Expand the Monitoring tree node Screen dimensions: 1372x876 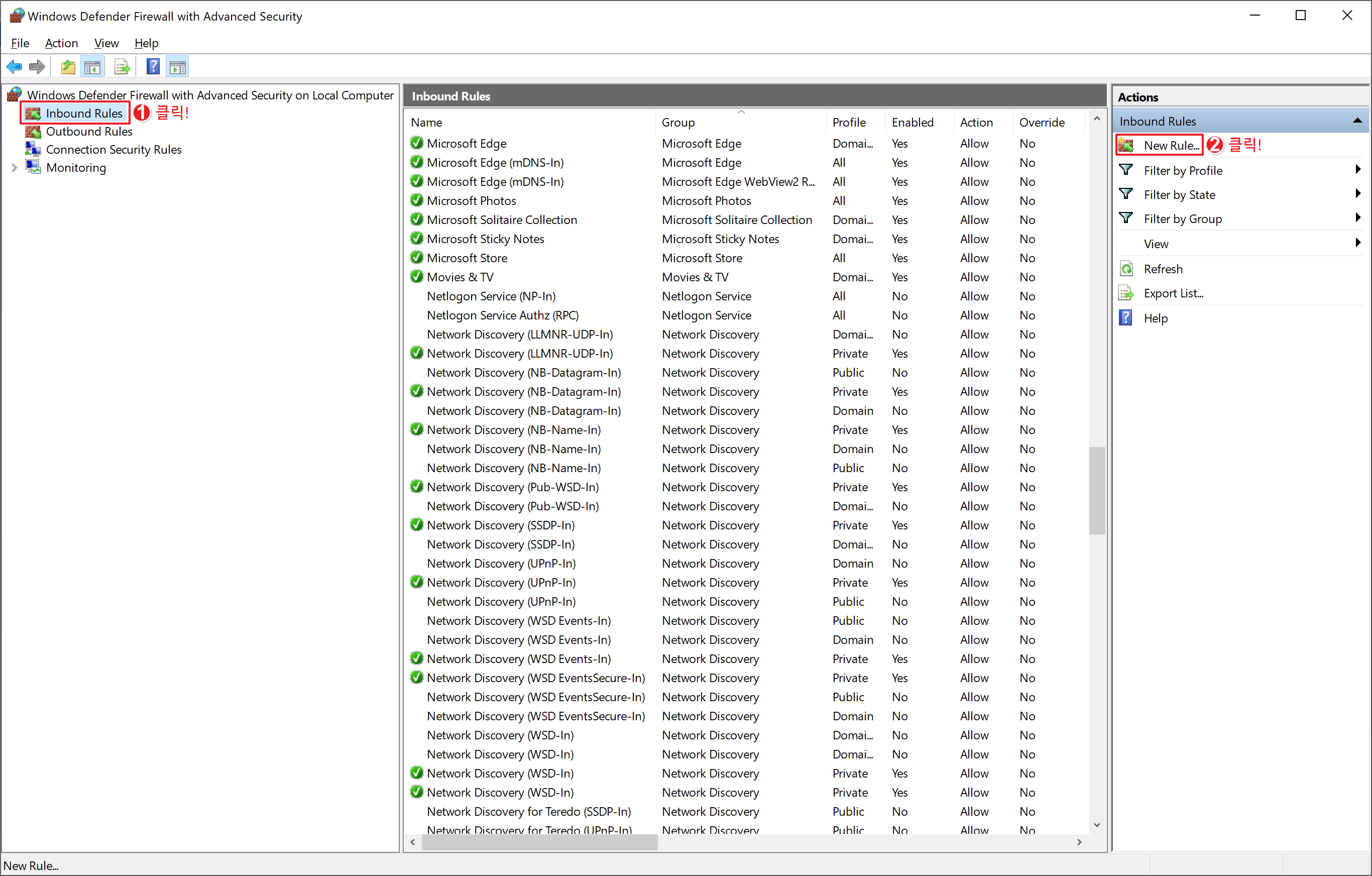coord(14,168)
